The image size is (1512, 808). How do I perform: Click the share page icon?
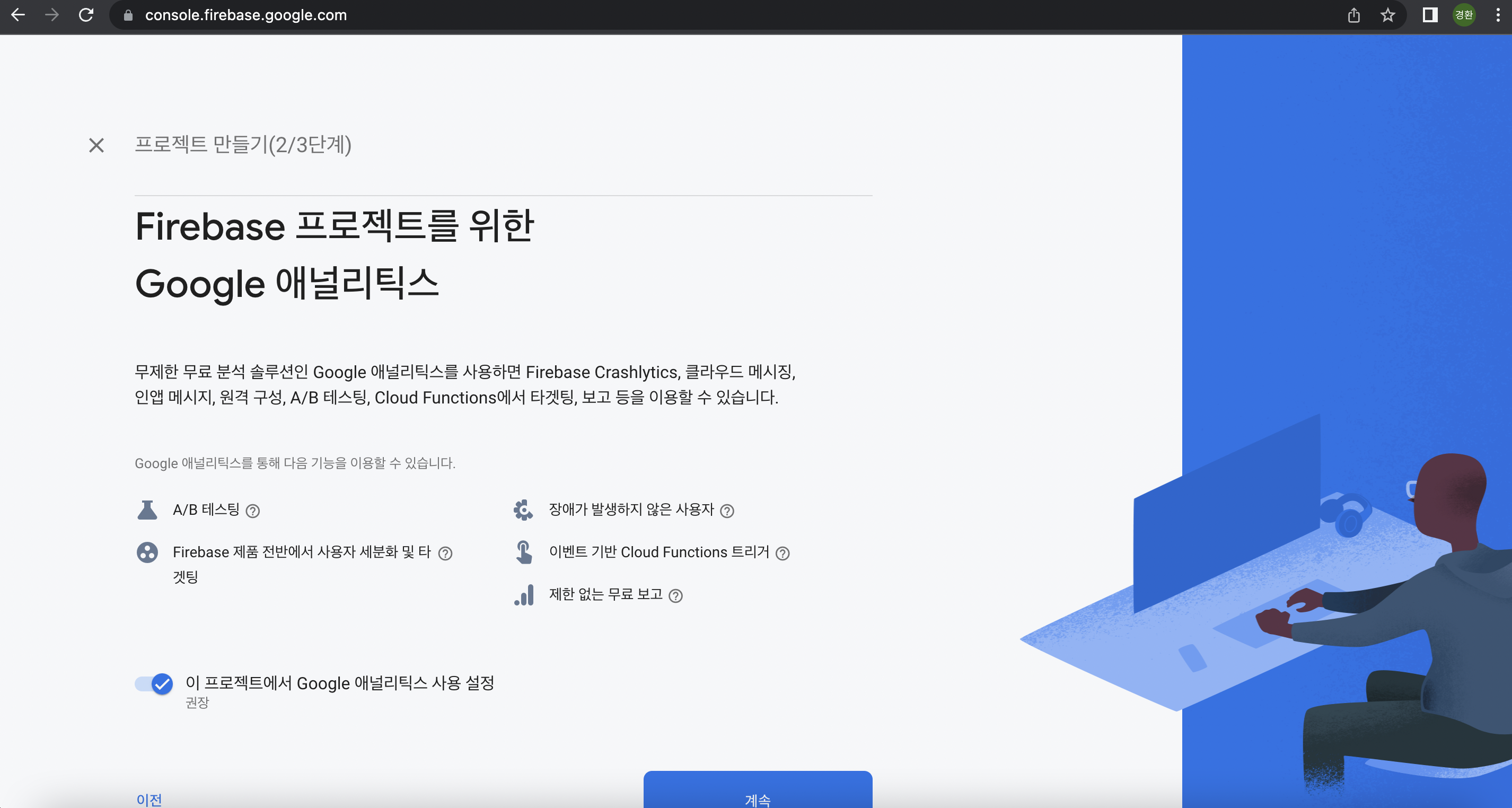coord(1353,15)
